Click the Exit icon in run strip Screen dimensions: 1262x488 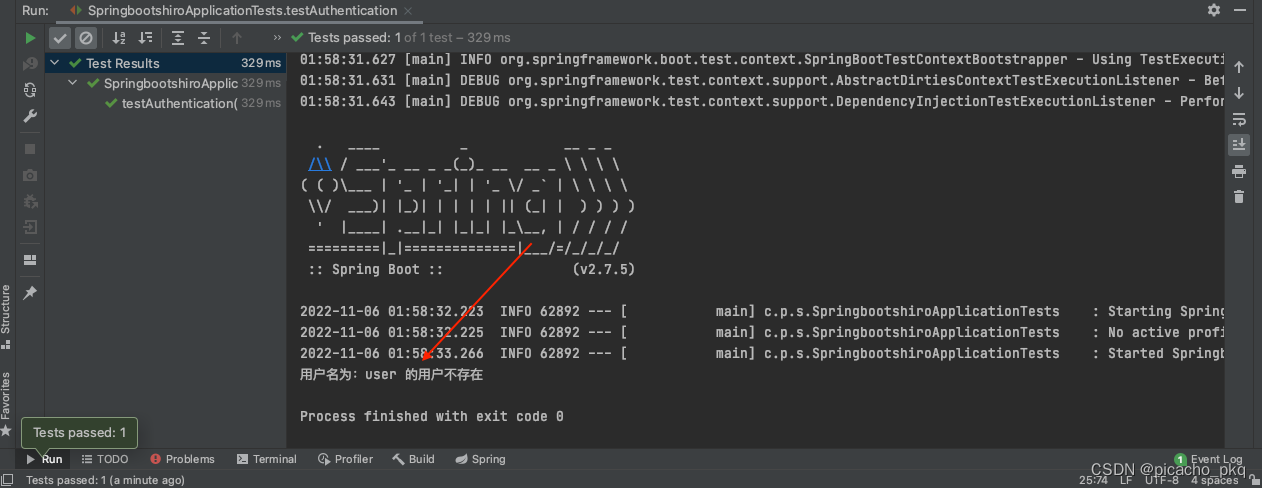click(x=30, y=227)
